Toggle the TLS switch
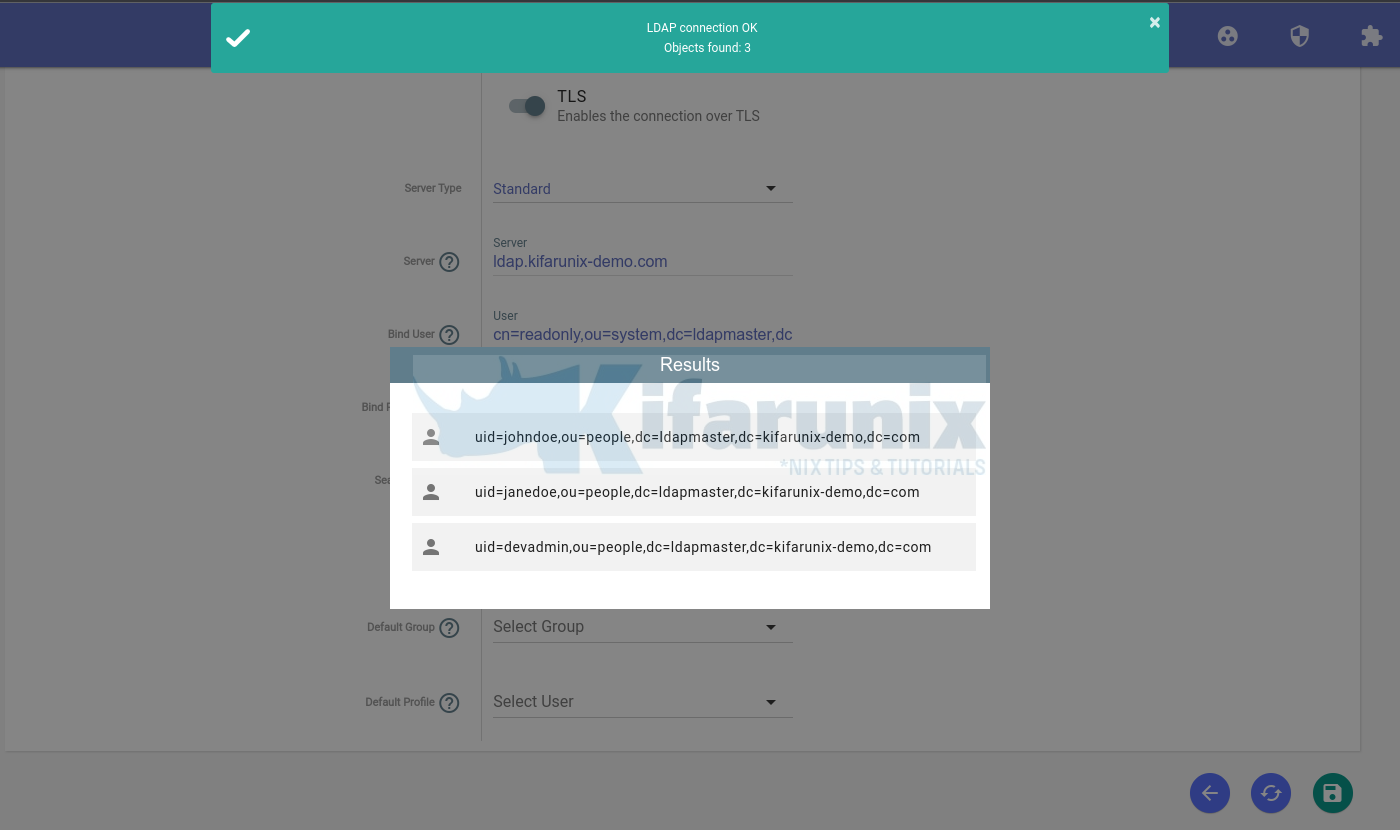1400x830 pixels. click(x=527, y=106)
